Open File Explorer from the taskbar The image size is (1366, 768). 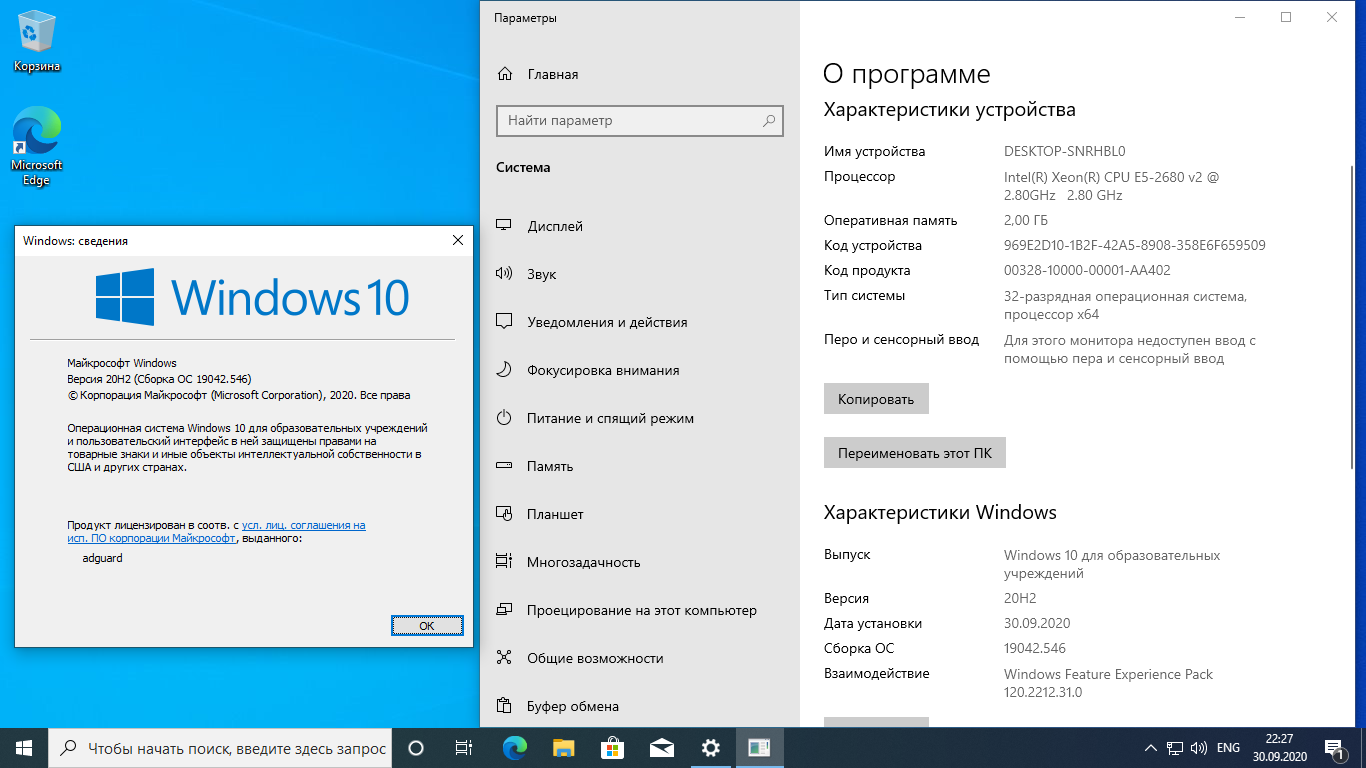[563, 748]
